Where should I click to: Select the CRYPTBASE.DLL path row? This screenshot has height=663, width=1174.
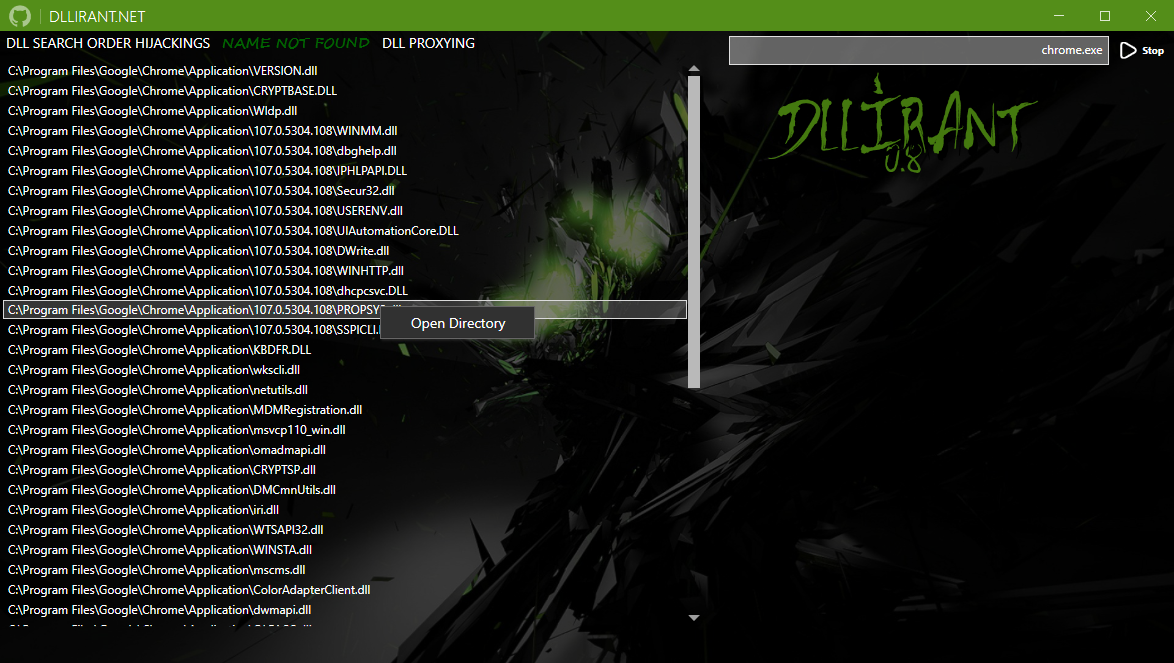click(x=345, y=91)
